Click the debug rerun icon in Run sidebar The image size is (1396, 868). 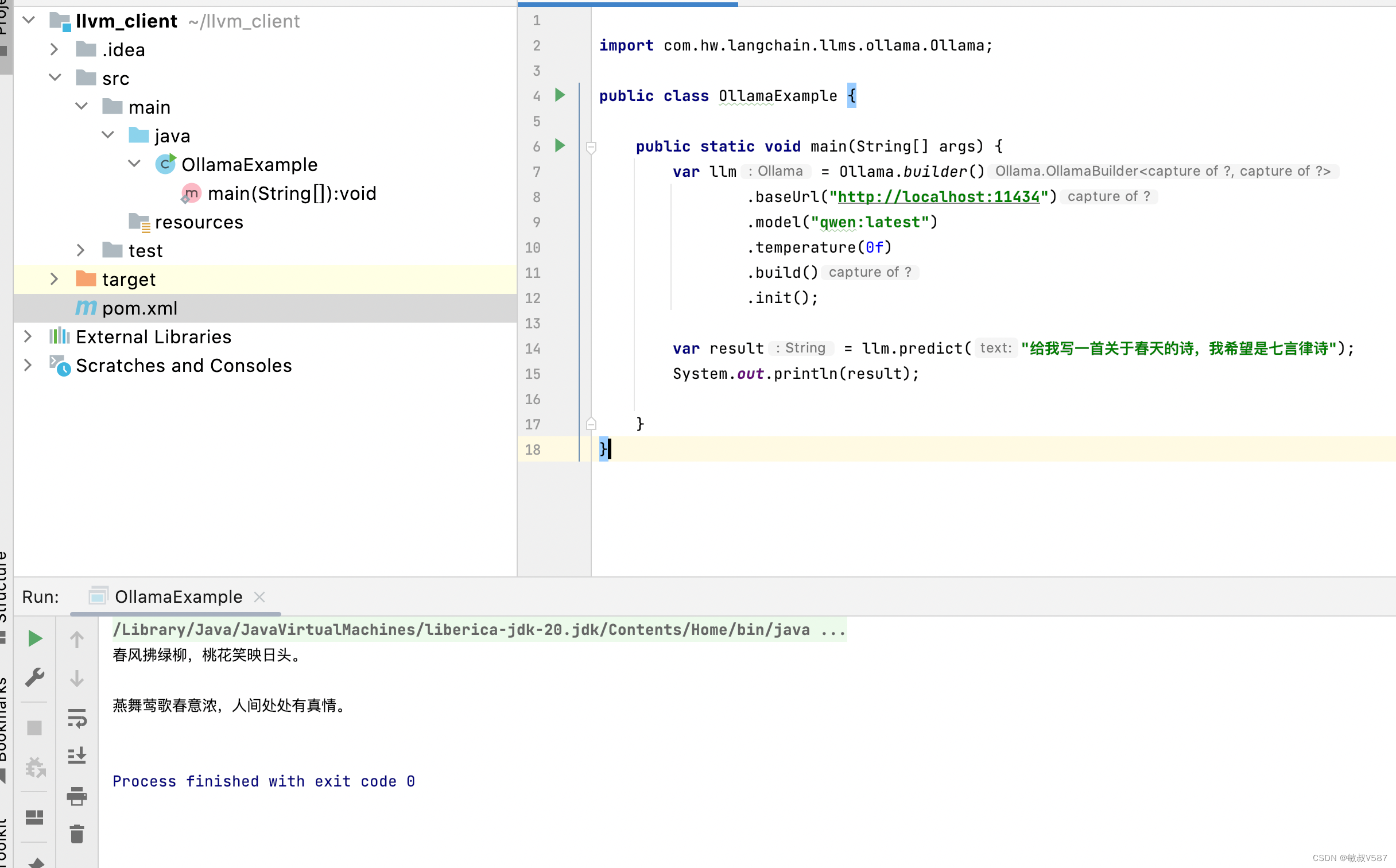tap(34, 768)
